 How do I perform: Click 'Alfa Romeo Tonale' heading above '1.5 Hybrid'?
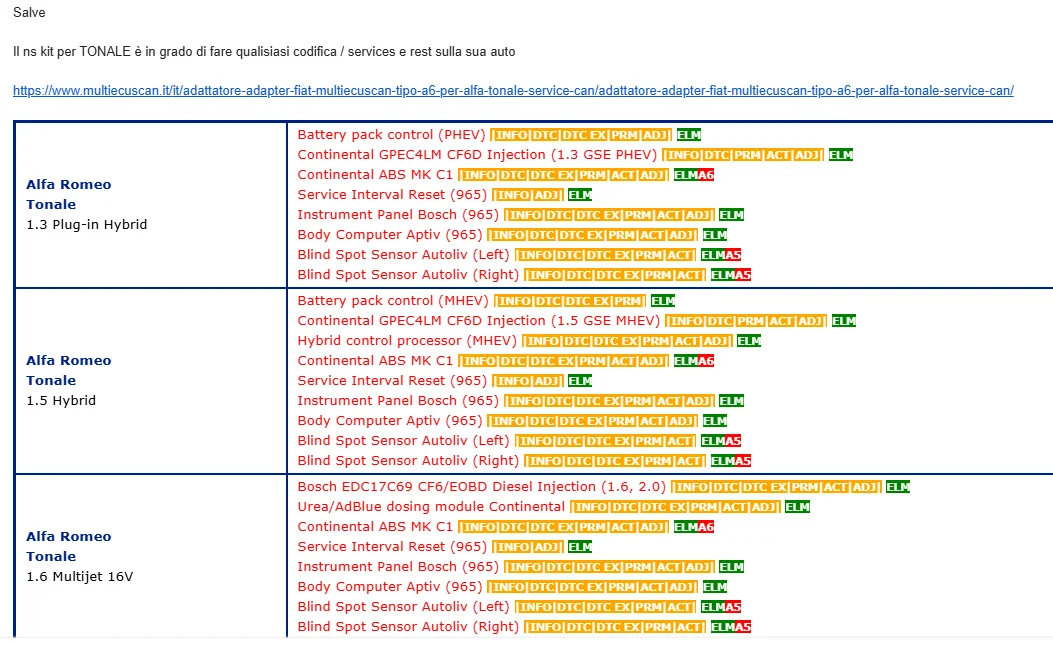click(68, 370)
